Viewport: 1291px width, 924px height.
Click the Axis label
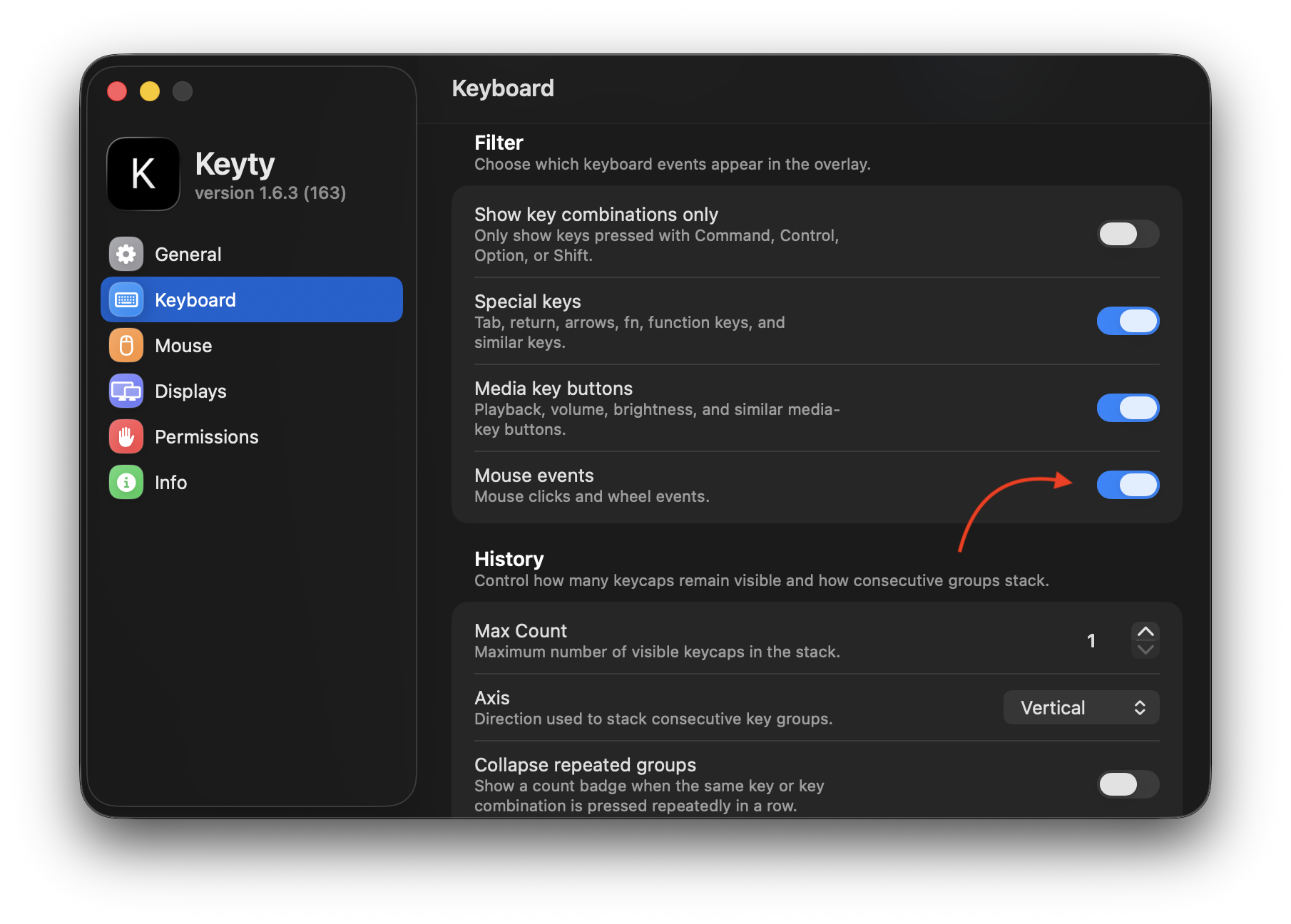pos(492,698)
